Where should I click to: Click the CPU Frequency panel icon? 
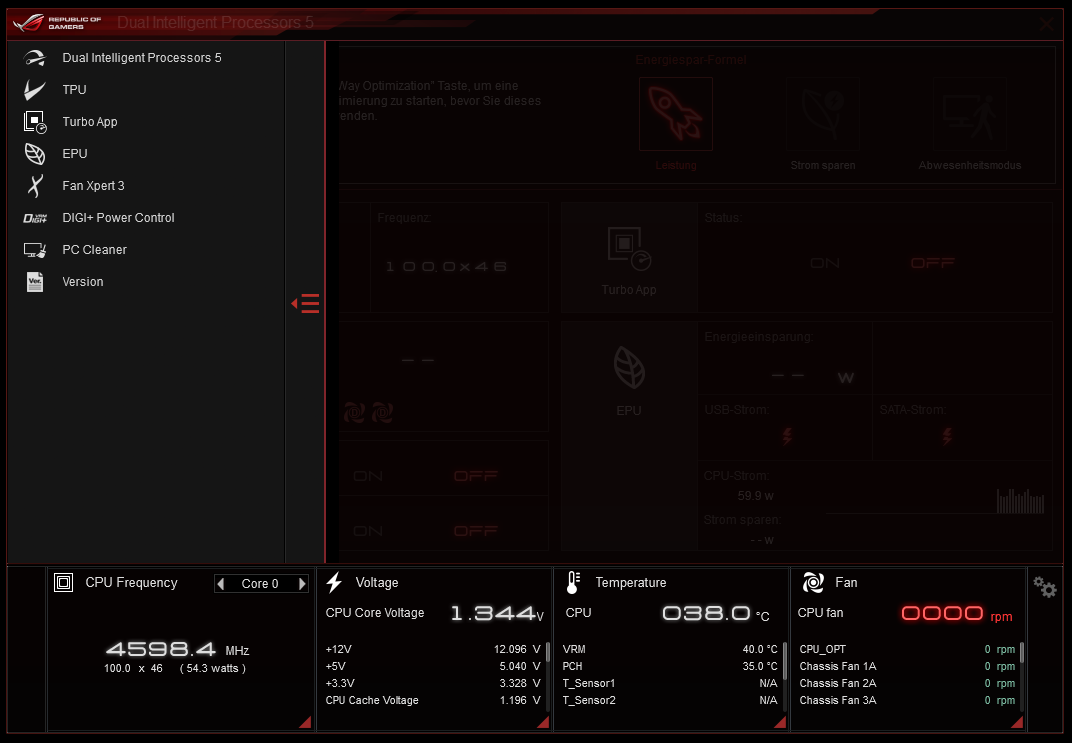click(x=63, y=582)
